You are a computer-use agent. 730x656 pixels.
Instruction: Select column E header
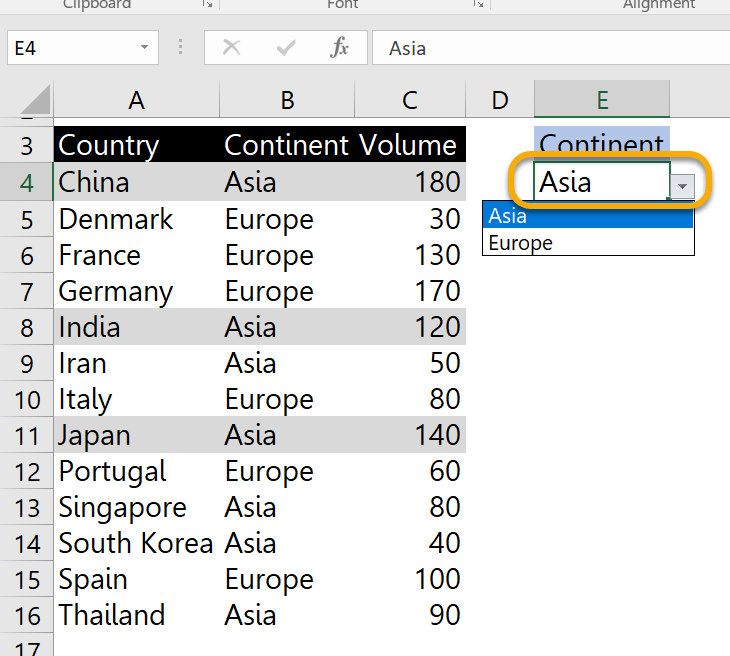pyautogui.click(x=602, y=100)
